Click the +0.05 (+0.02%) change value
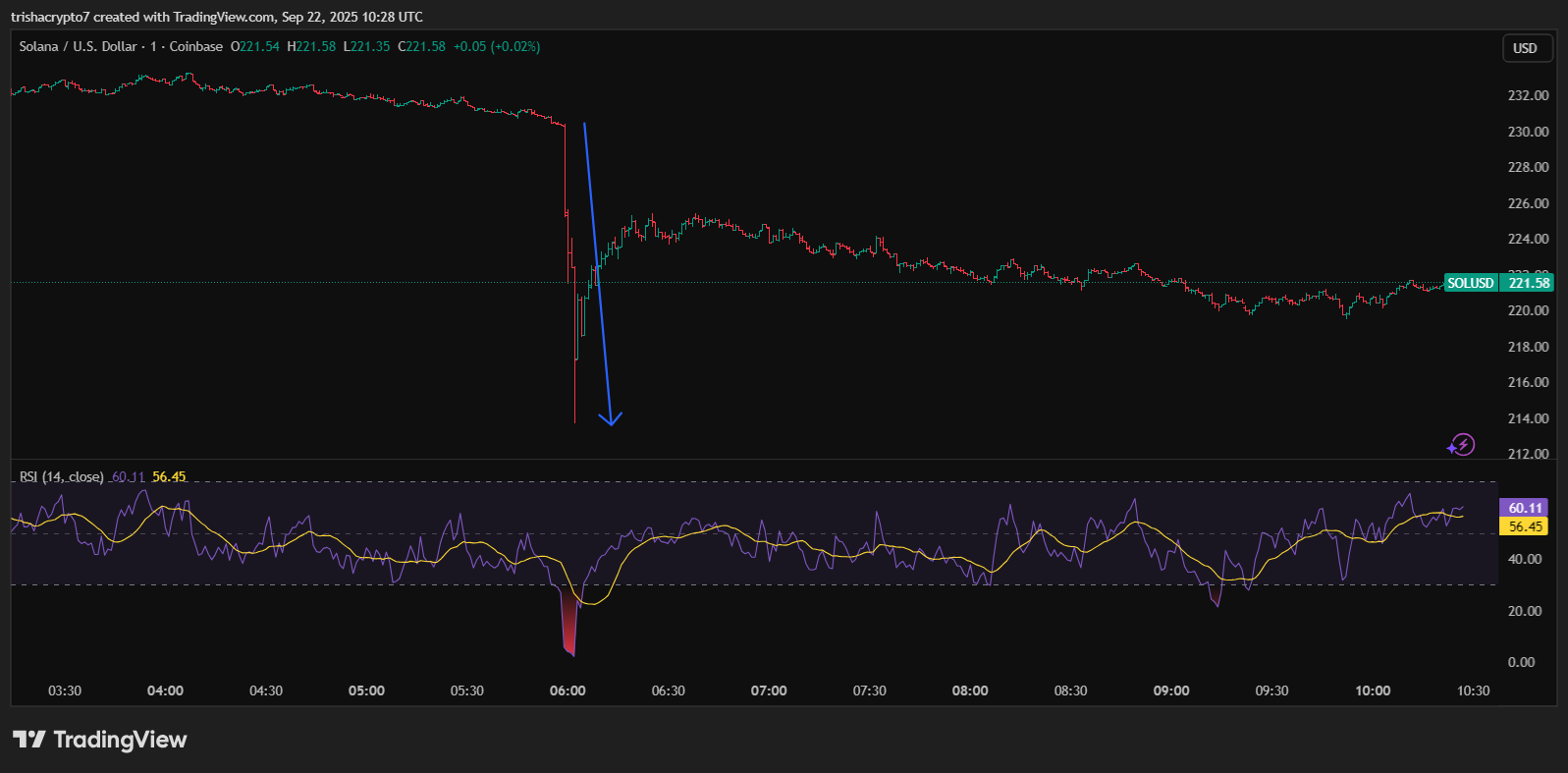 point(497,46)
